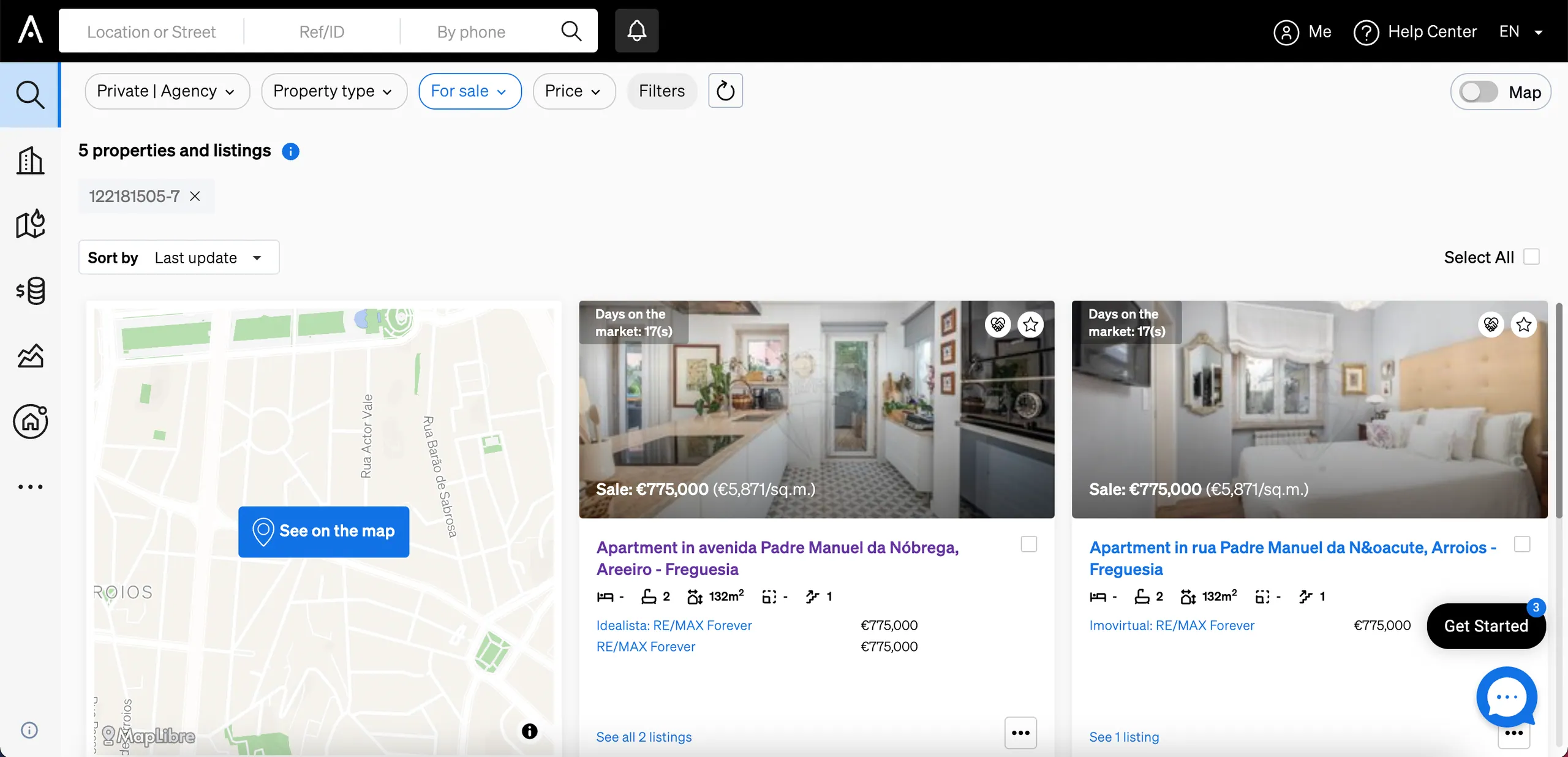1568x757 pixels.
Task: Expand the Property type dropdown
Action: click(x=334, y=91)
